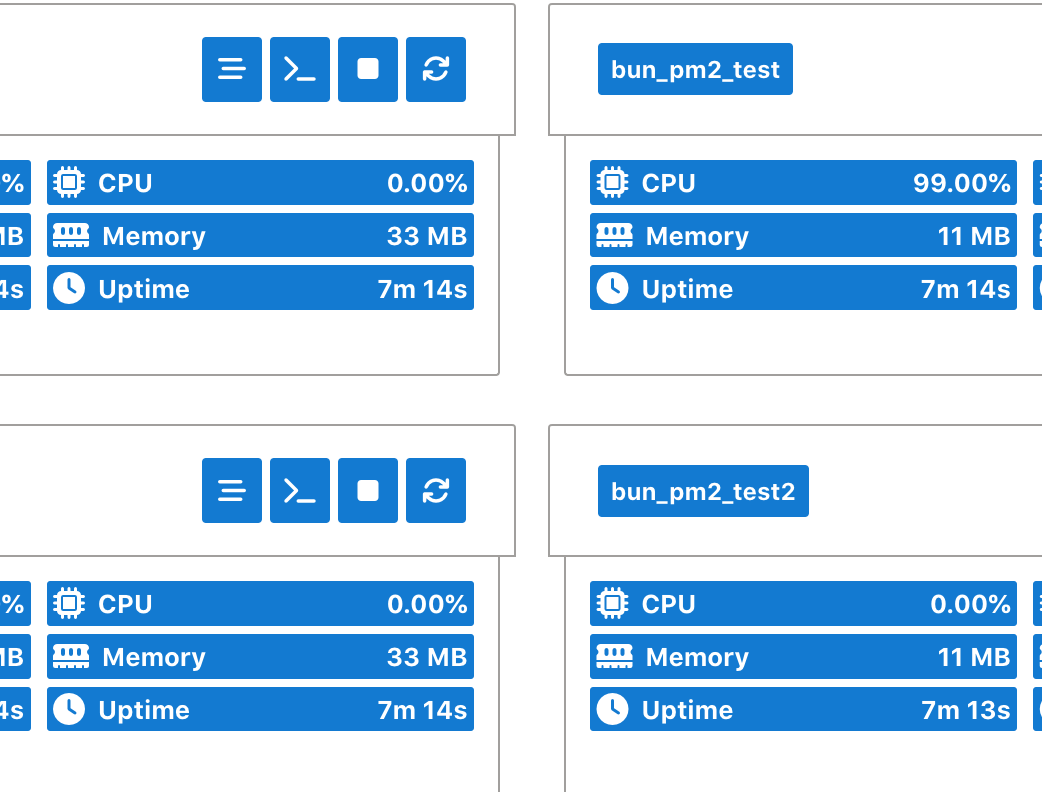The image size is (1042, 792).
Task: Stop the top-left process with the stop icon
Action: pyautogui.click(x=367, y=69)
